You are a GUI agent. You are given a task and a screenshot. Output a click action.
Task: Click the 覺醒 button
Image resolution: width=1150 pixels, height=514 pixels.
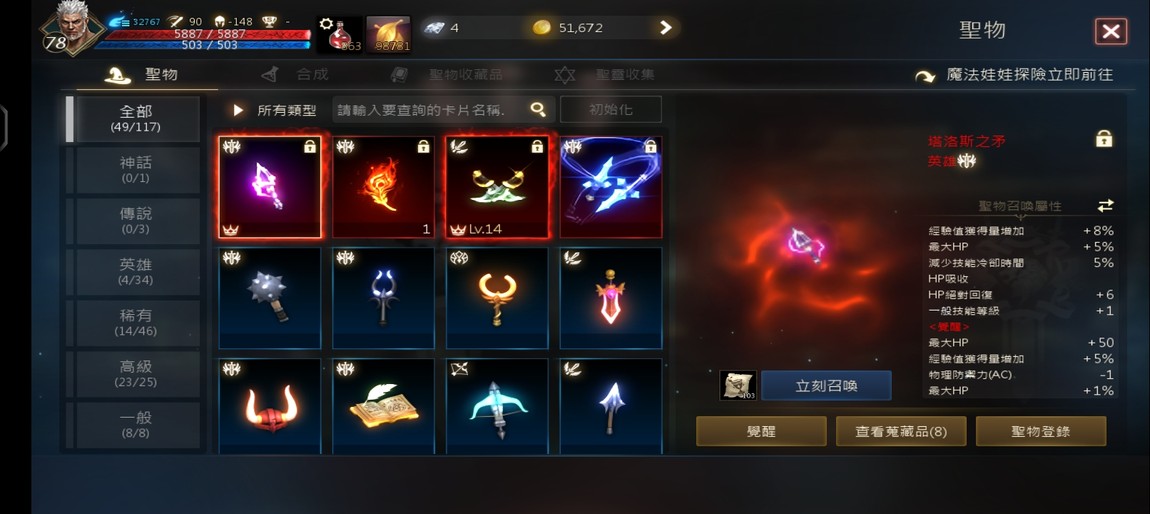[761, 431]
